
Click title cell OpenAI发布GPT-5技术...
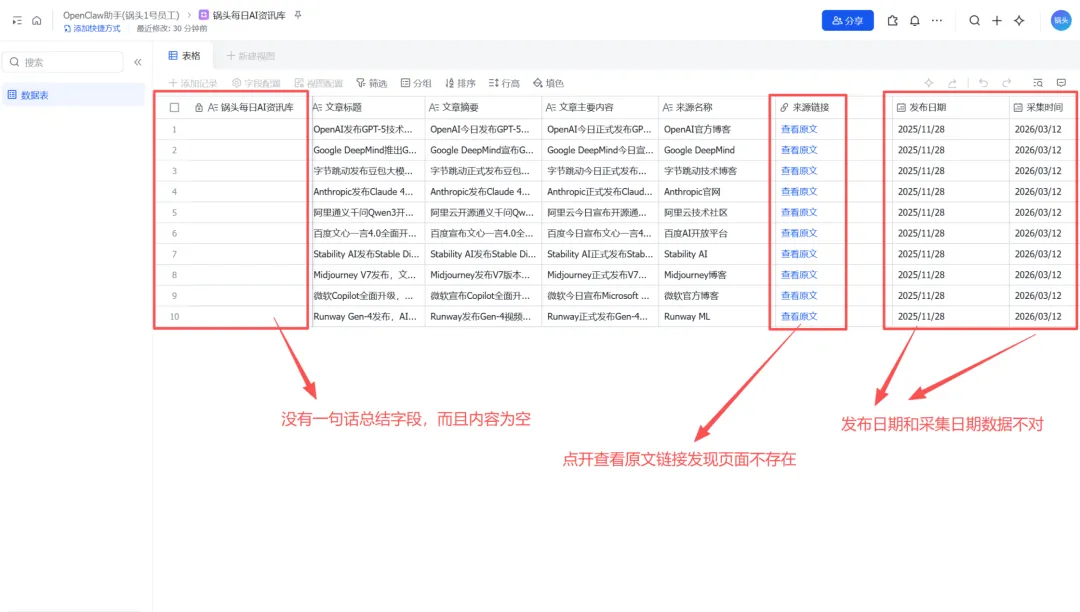tap(366, 129)
